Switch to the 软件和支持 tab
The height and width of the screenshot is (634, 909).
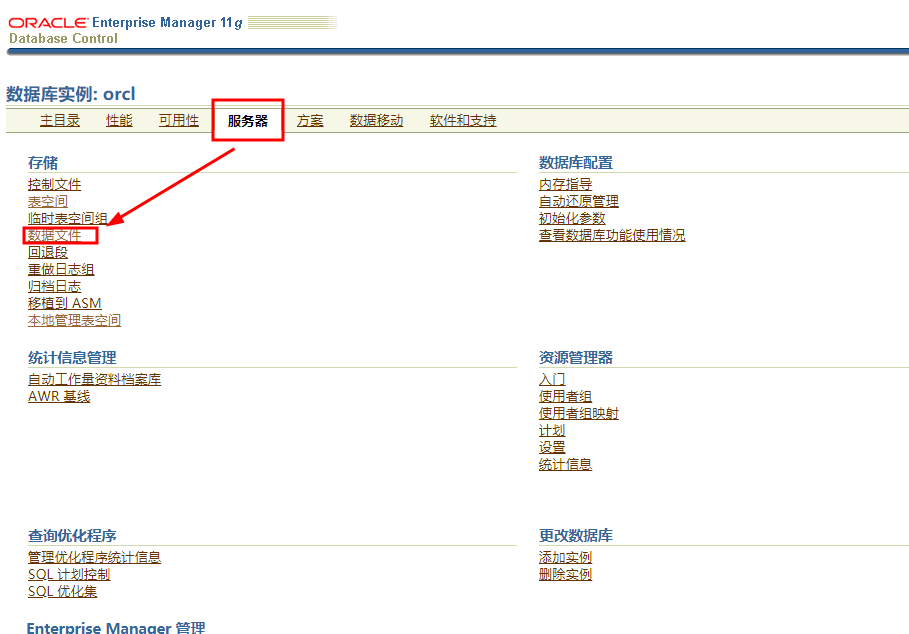pyautogui.click(x=463, y=121)
